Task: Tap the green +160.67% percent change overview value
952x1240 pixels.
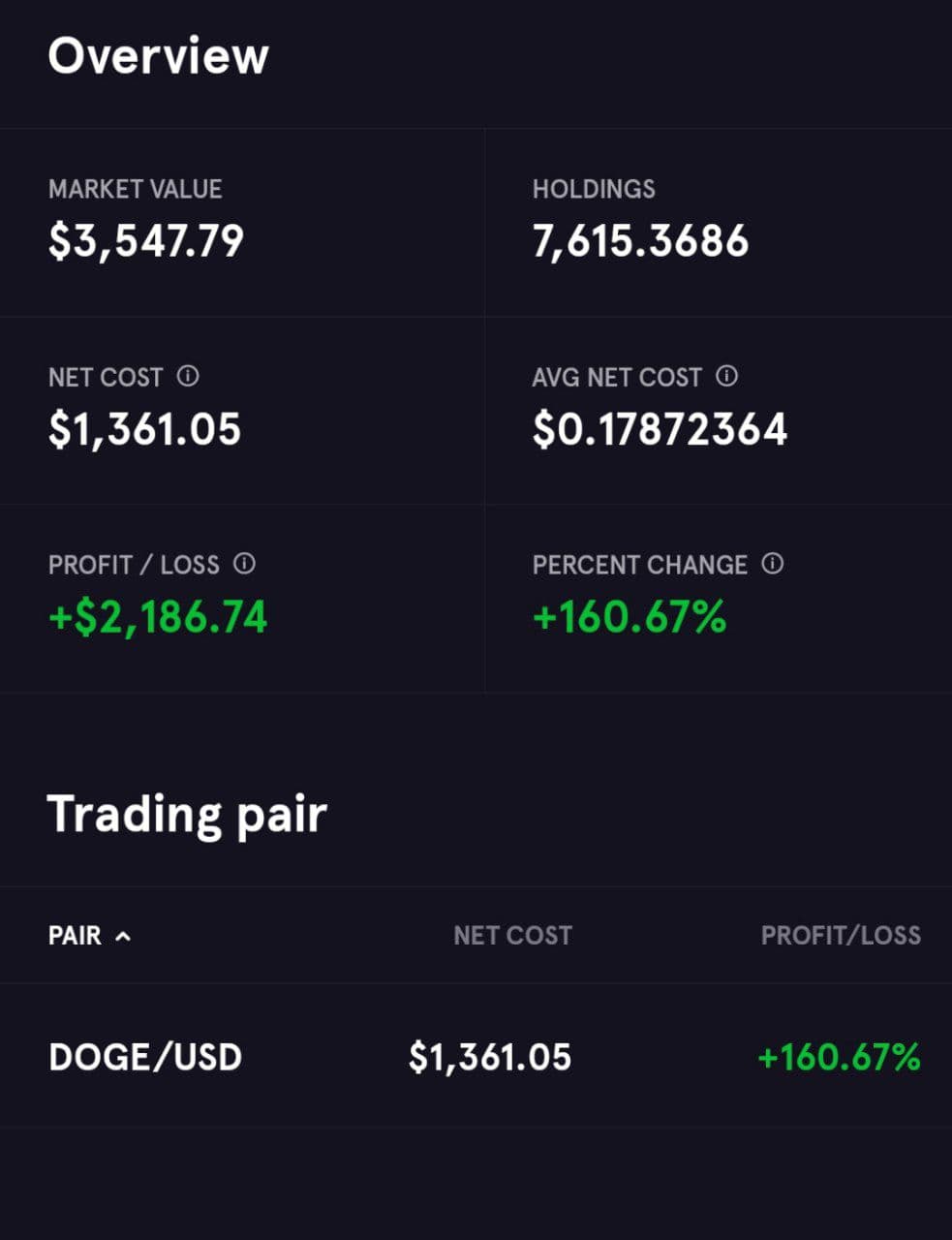Action: click(x=630, y=617)
